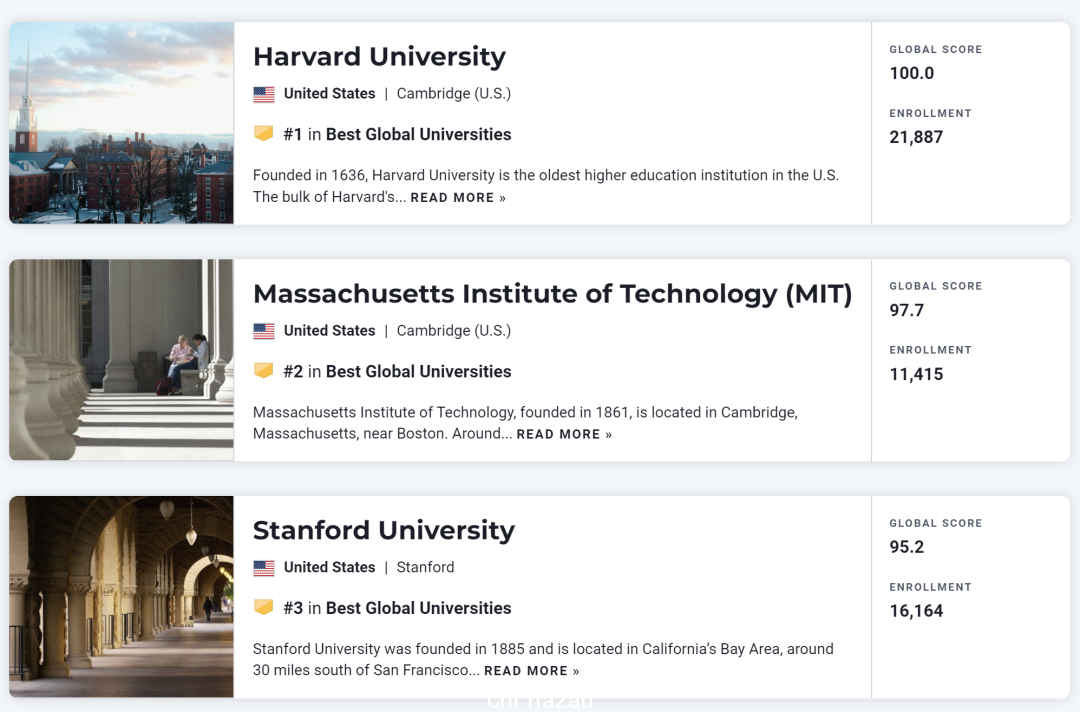Select the Stanford arcade photo thumbnail
Screen dimensions: 1080x712
point(121,597)
